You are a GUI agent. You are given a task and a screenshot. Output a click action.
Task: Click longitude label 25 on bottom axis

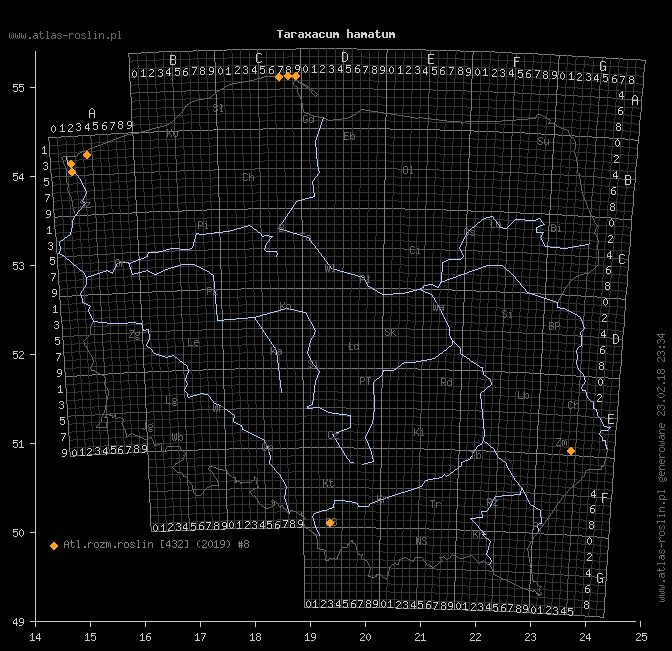[641, 637]
